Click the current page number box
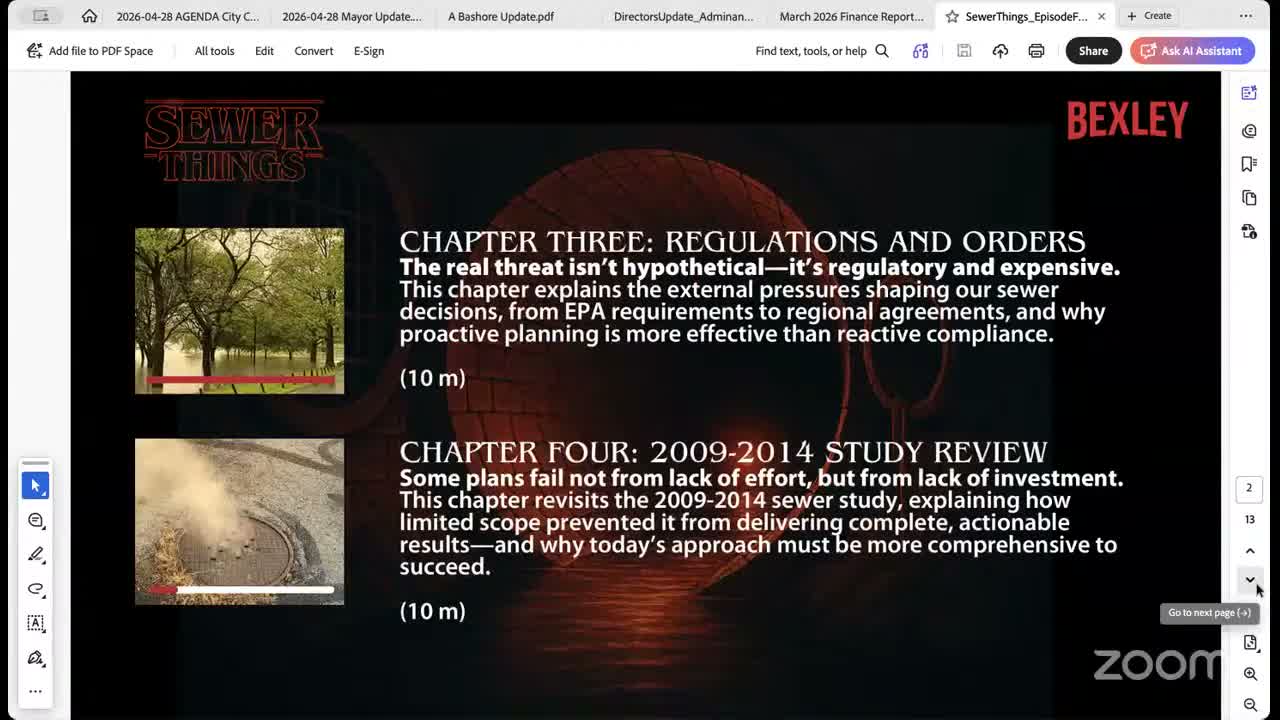The image size is (1280, 720). [x=1249, y=488]
